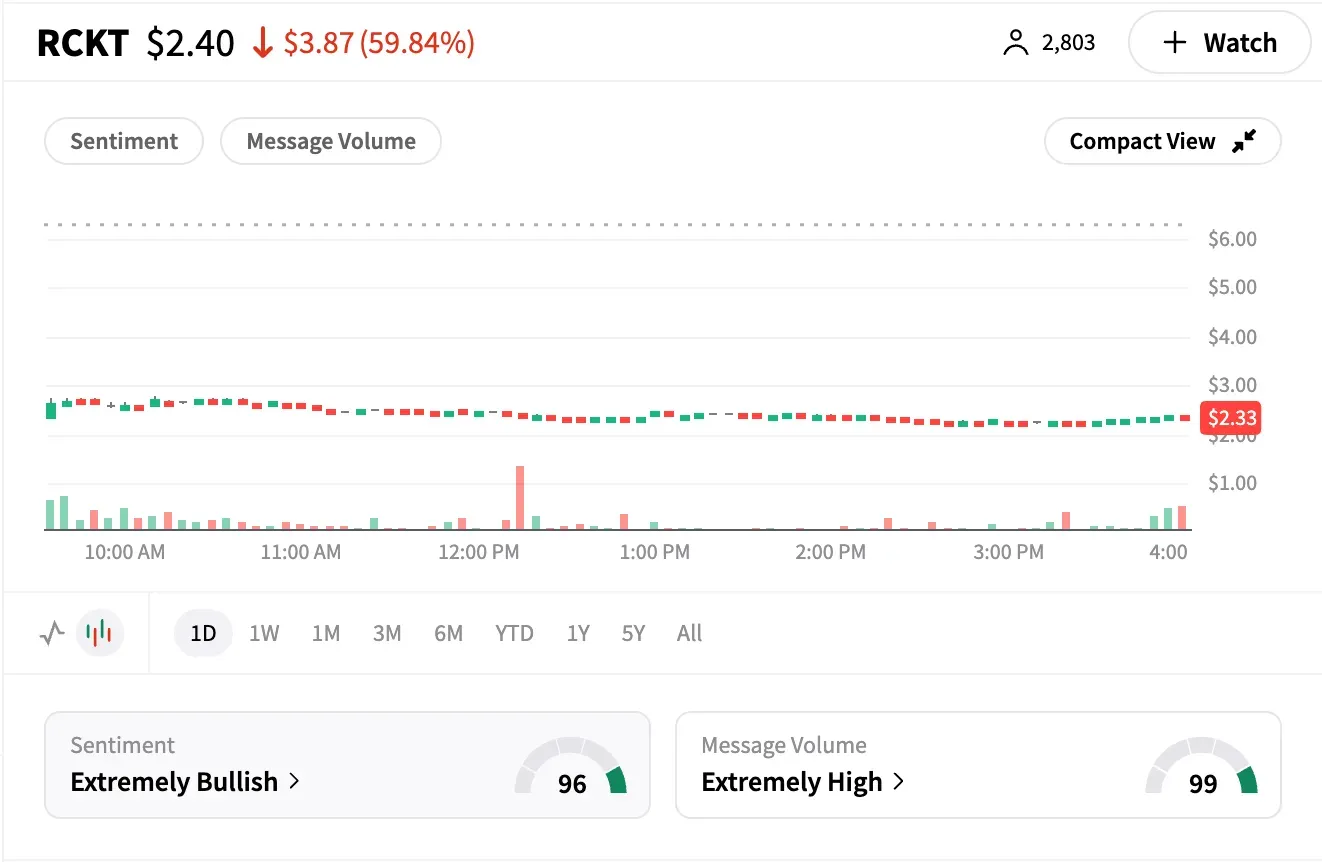Select the 1M time range
The image size is (1322, 862).
coord(326,633)
